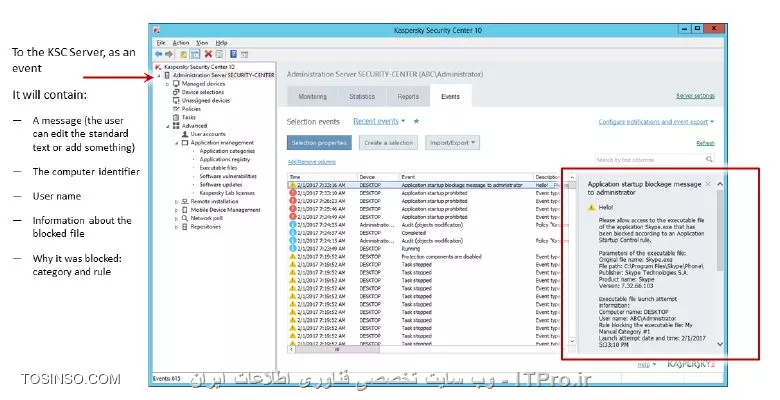
Task: Click the Advanced grid icon in tree
Action: click(176, 126)
